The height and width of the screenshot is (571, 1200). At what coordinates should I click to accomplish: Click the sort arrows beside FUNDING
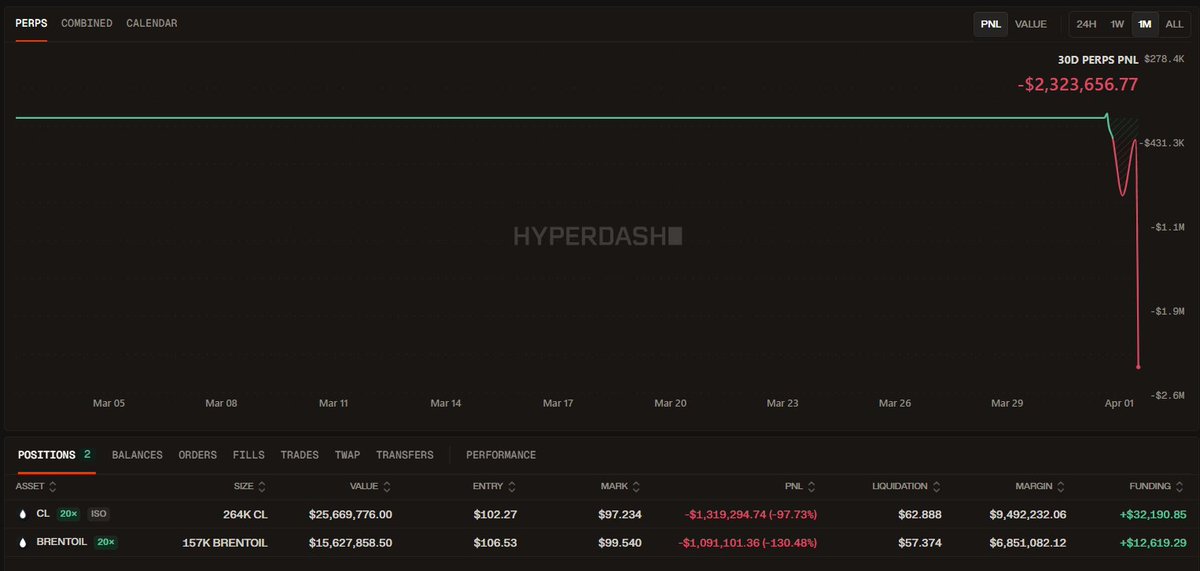(1179, 487)
